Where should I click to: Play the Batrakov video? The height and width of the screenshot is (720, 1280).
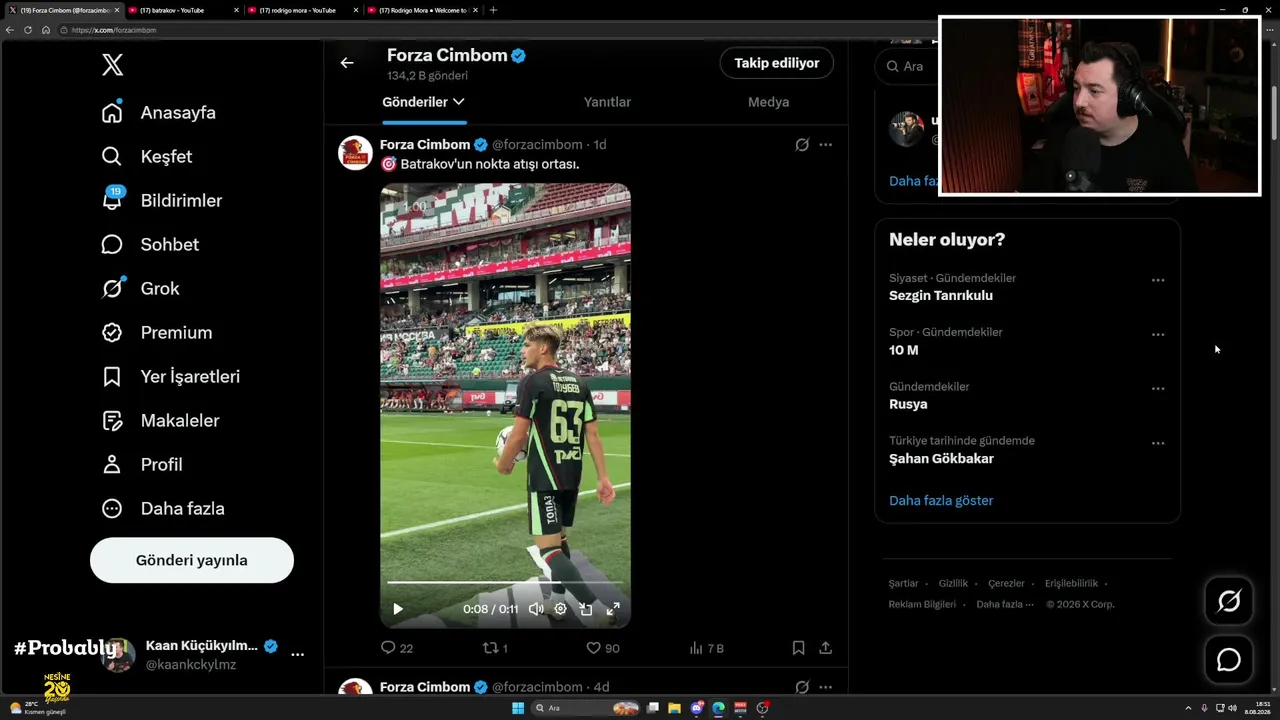pos(398,609)
